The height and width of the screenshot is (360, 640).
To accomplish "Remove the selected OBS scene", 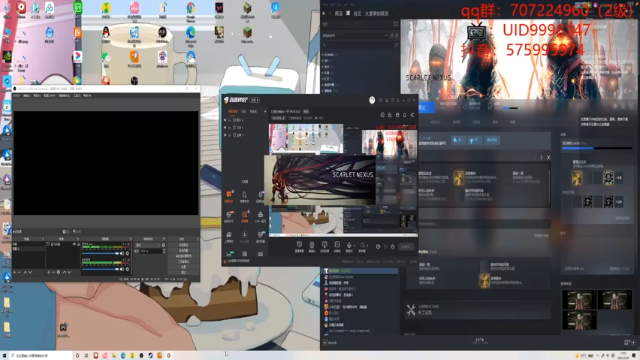I will point(19,272).
